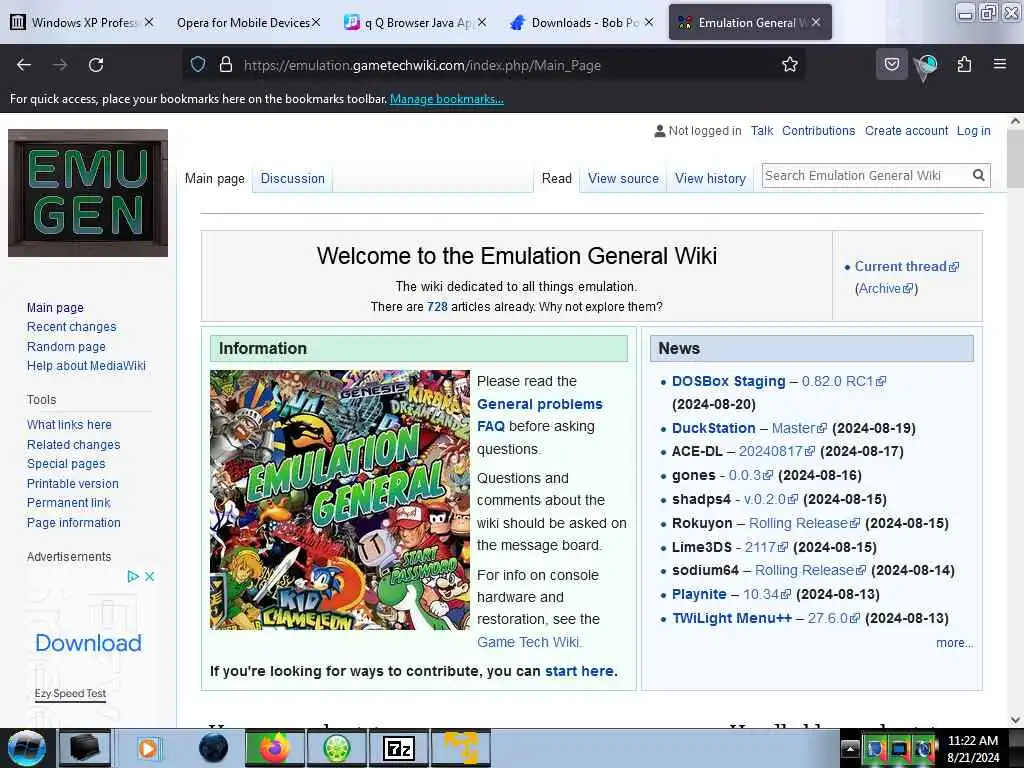Screen dimensions: 1024x768
Task: Open the Page information link
Action: coord(74,522)
